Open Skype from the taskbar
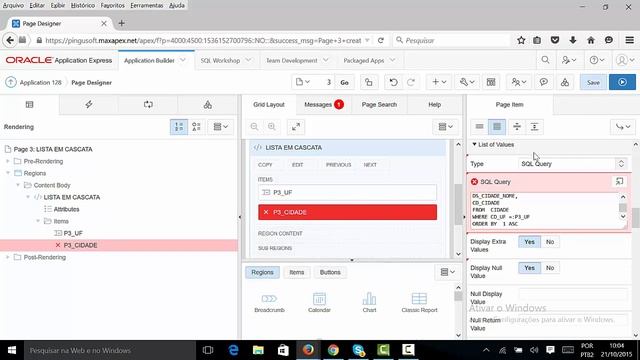Image resolution: width=640 pixels, height=360 pixels. [x=358, y=350]
